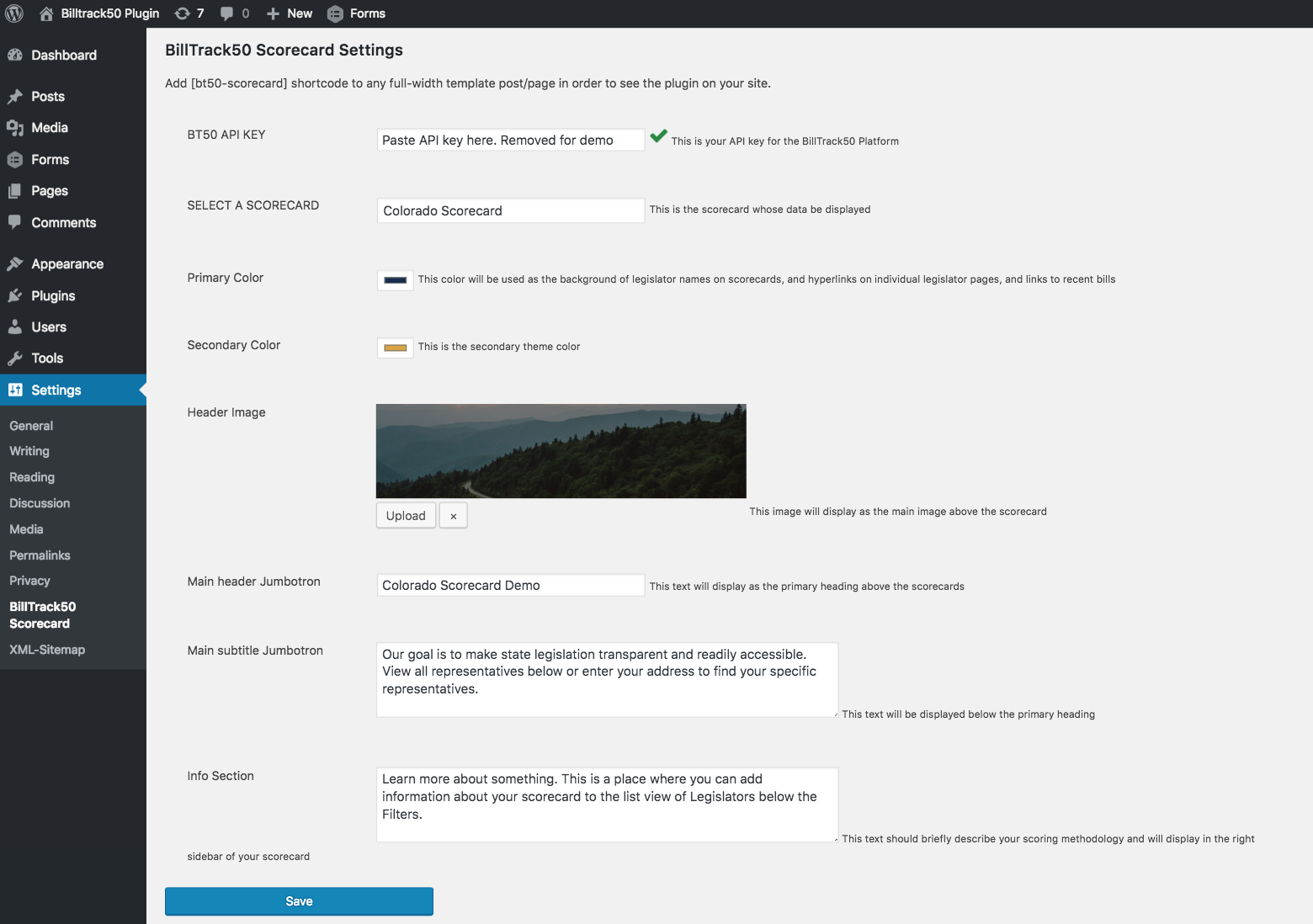Upload a new header image
Image resolution: width=1313 pixels, height=924 pixels.
[x=405, y=515]
